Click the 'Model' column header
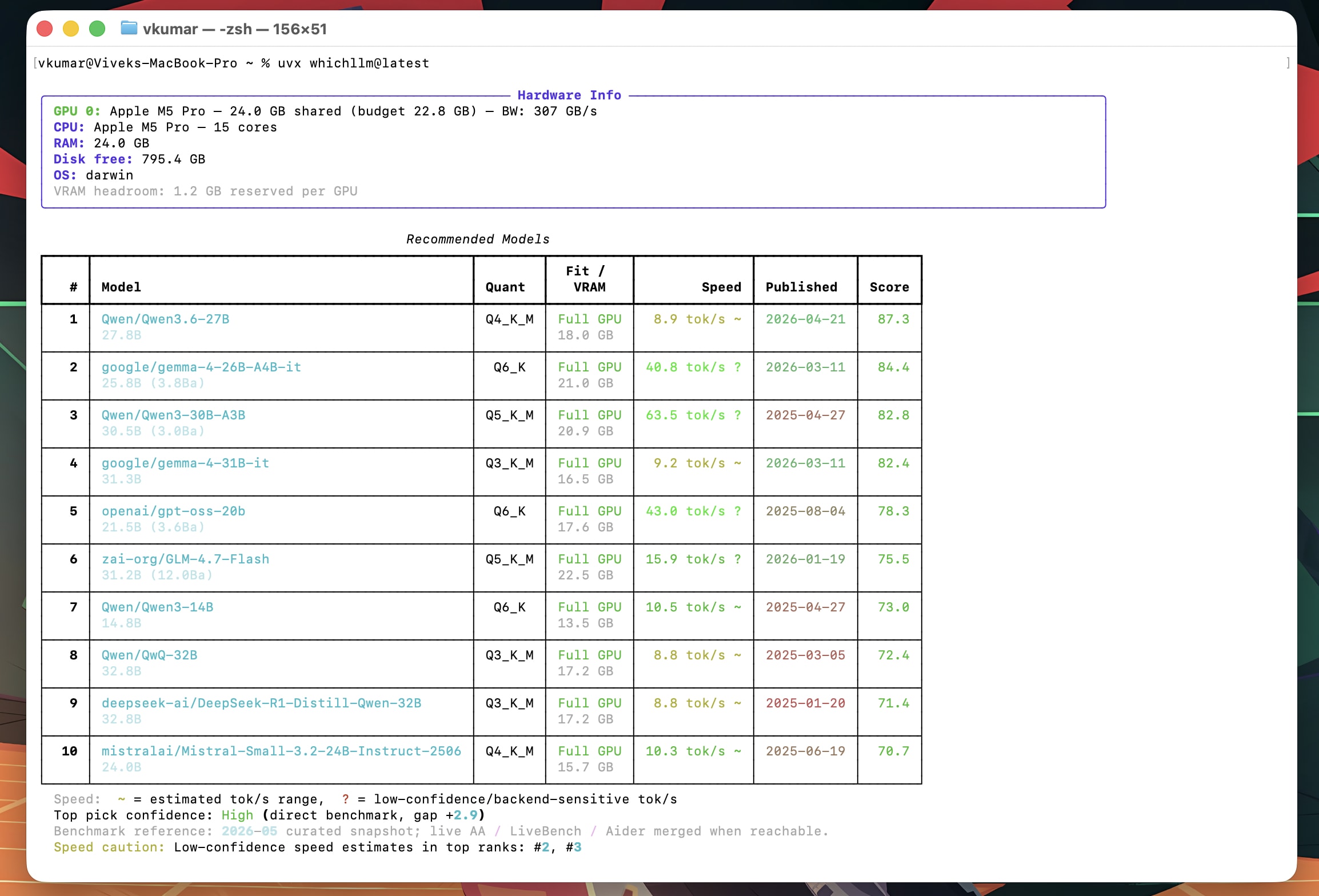 click(x=121, y=287)
